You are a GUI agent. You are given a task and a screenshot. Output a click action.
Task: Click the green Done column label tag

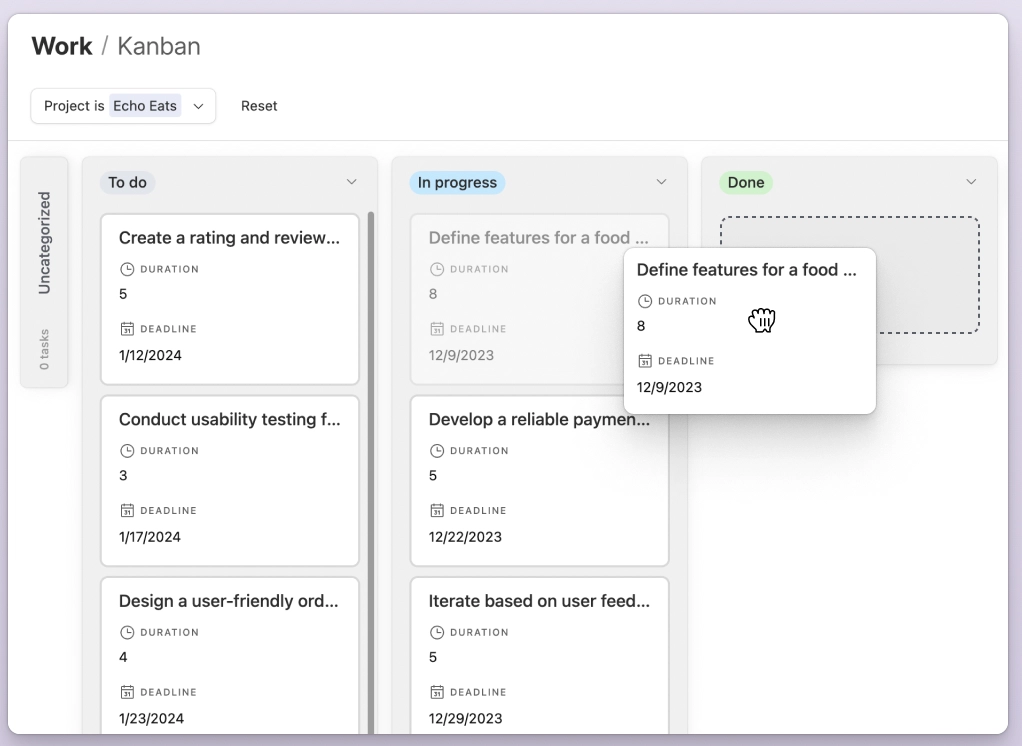coord(746,183)
